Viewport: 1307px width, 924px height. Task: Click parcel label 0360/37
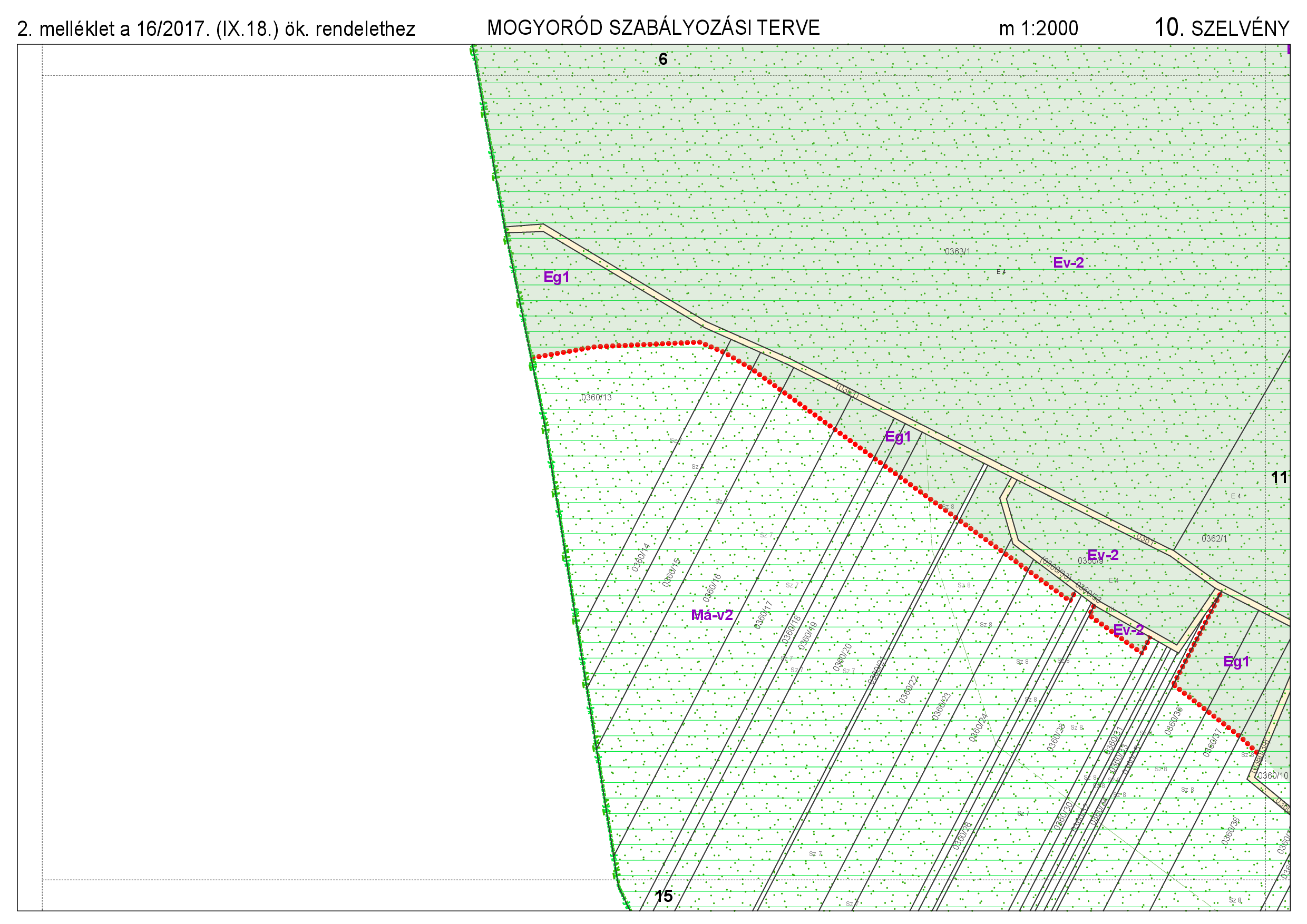[1212, 743]
